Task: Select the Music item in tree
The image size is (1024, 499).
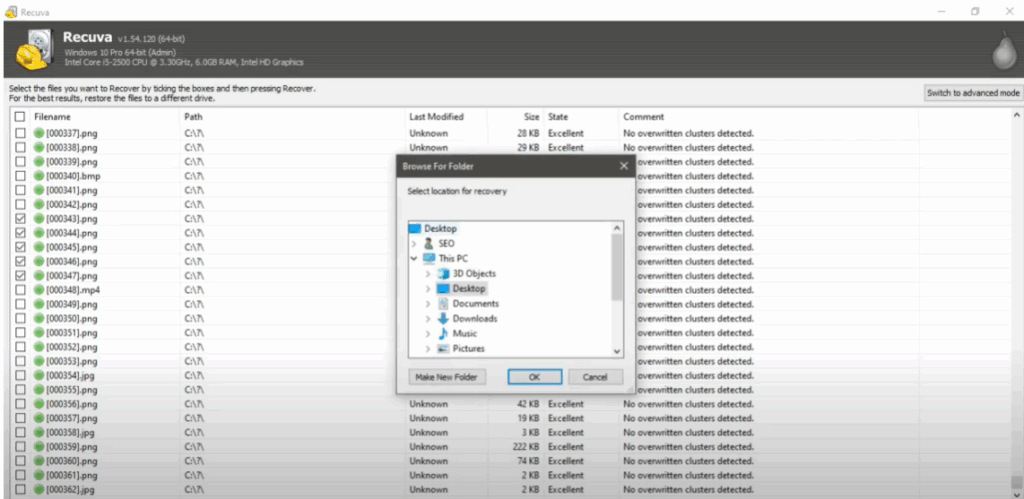Action: click(465, 334)
